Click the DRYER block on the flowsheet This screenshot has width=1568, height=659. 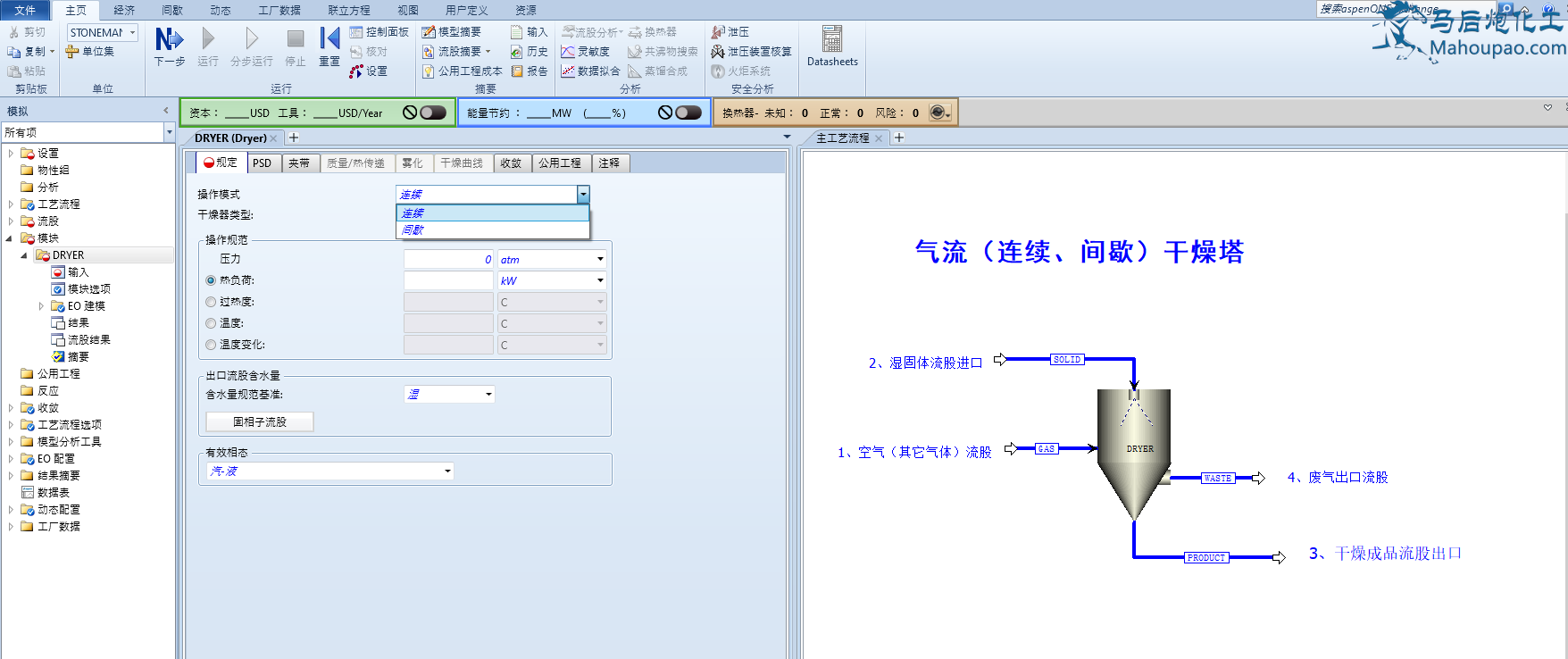[x=1134, y=454]
